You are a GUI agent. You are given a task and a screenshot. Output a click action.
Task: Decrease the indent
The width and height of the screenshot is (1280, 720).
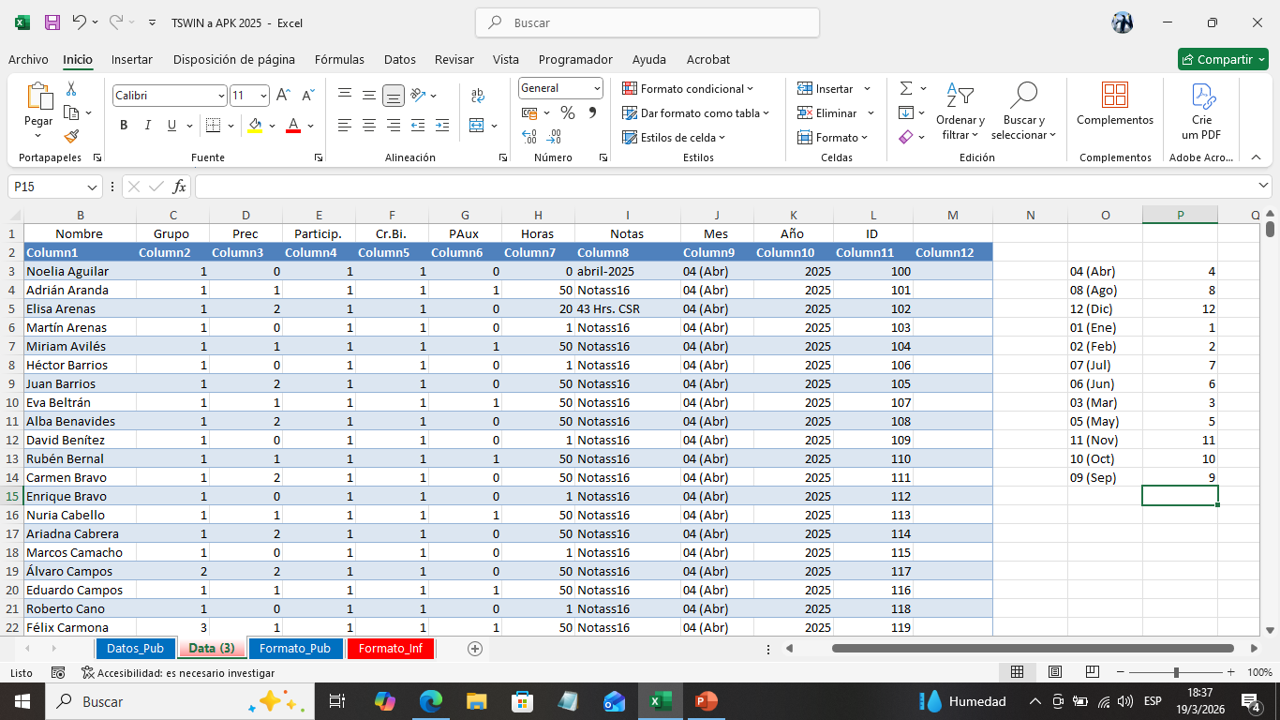[418, 125]
